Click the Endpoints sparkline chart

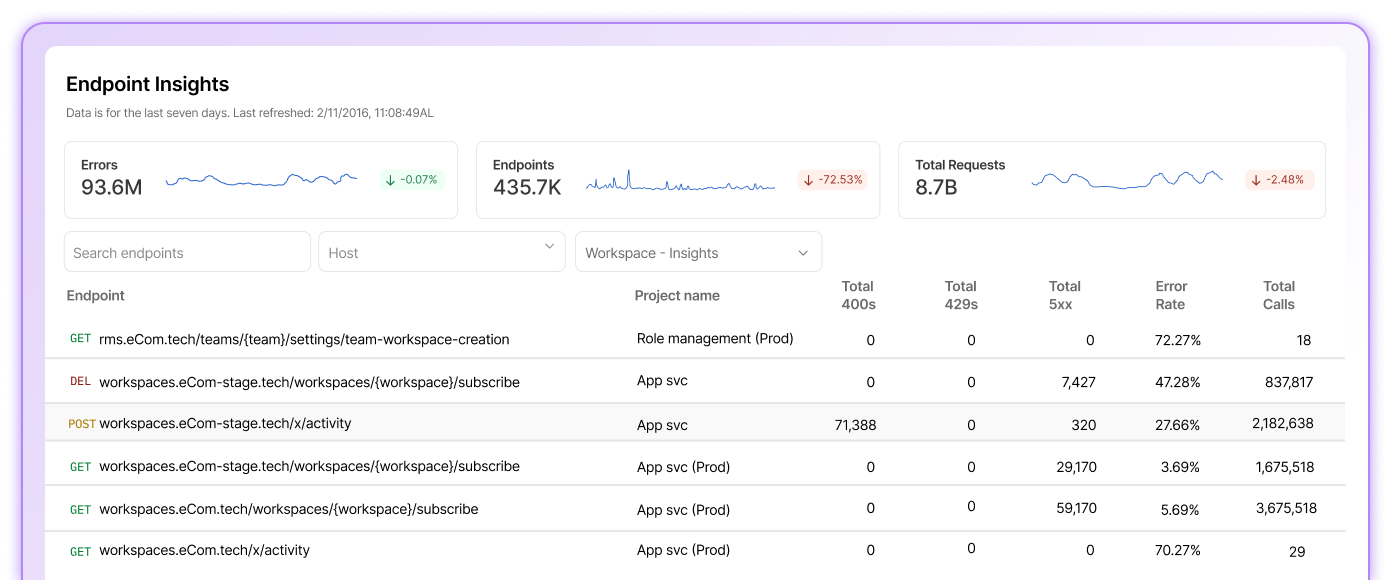click(x=680, y=183)
